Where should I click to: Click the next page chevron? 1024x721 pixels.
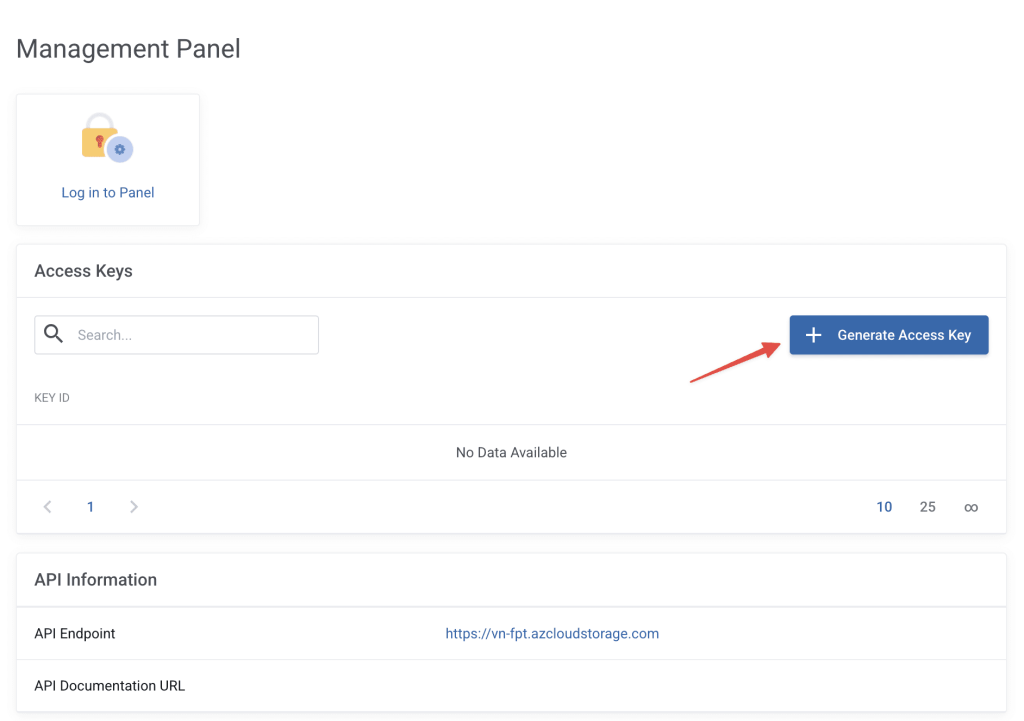pyautogui.click(x=134, y=507)
